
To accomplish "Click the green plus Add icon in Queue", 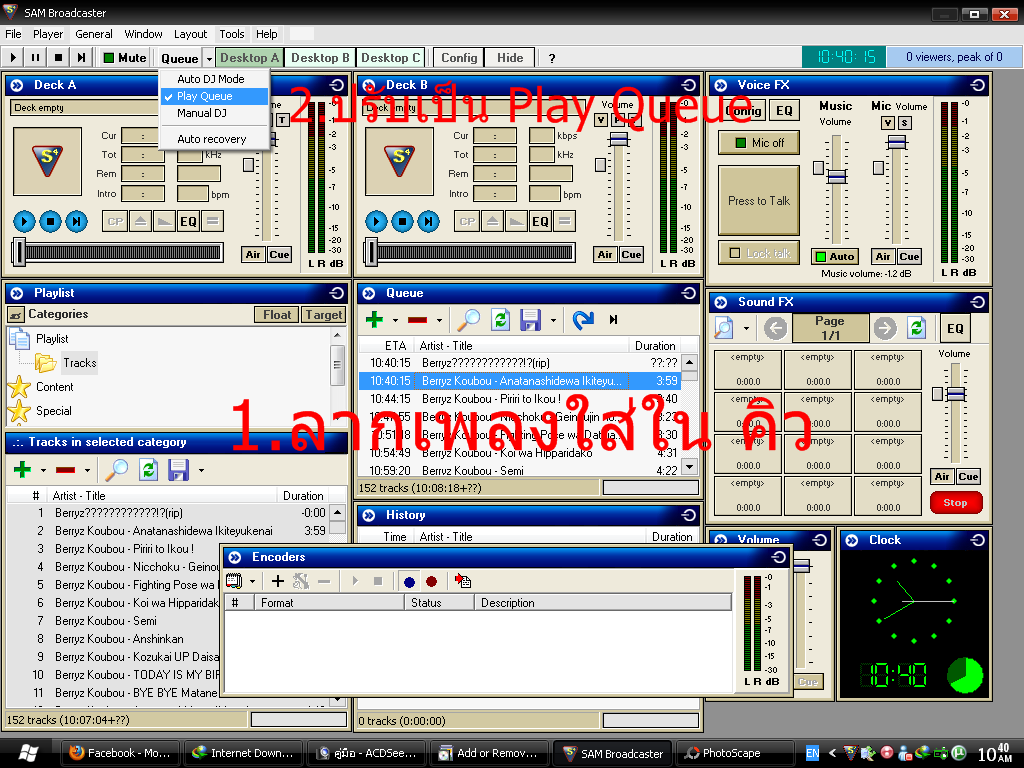I will pos(374,320).
